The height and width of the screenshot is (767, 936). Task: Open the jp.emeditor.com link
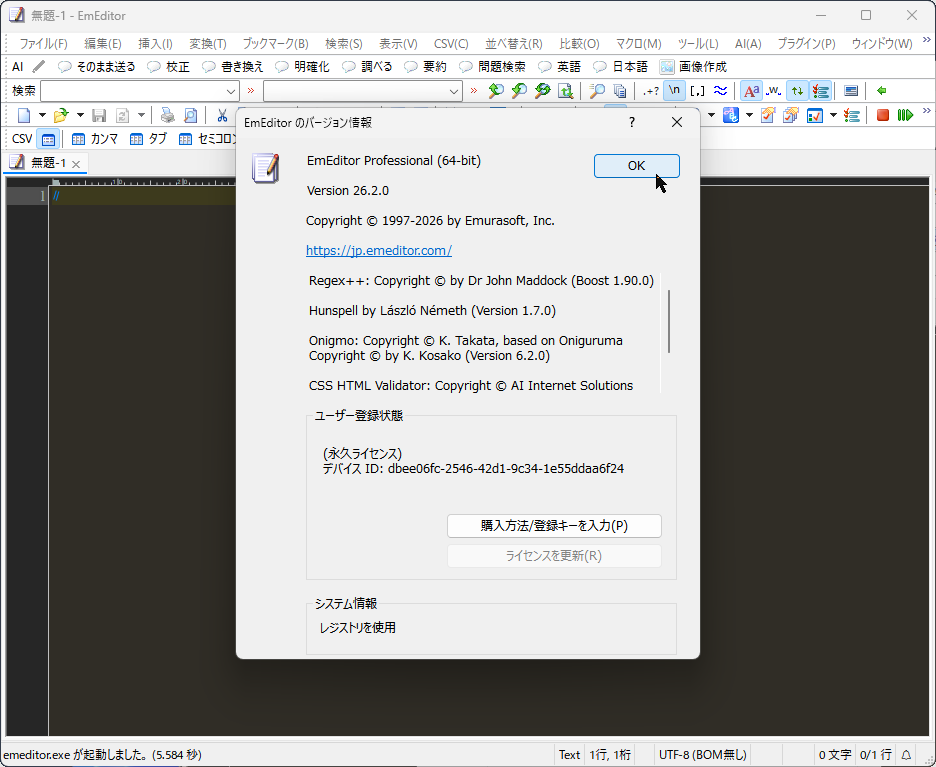pyautogui.click(x=378, y=250)
